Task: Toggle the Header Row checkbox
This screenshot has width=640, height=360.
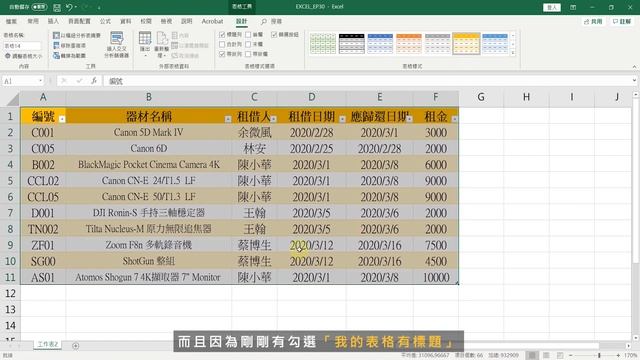Action: pyautogui.click(x=222, y=35)
